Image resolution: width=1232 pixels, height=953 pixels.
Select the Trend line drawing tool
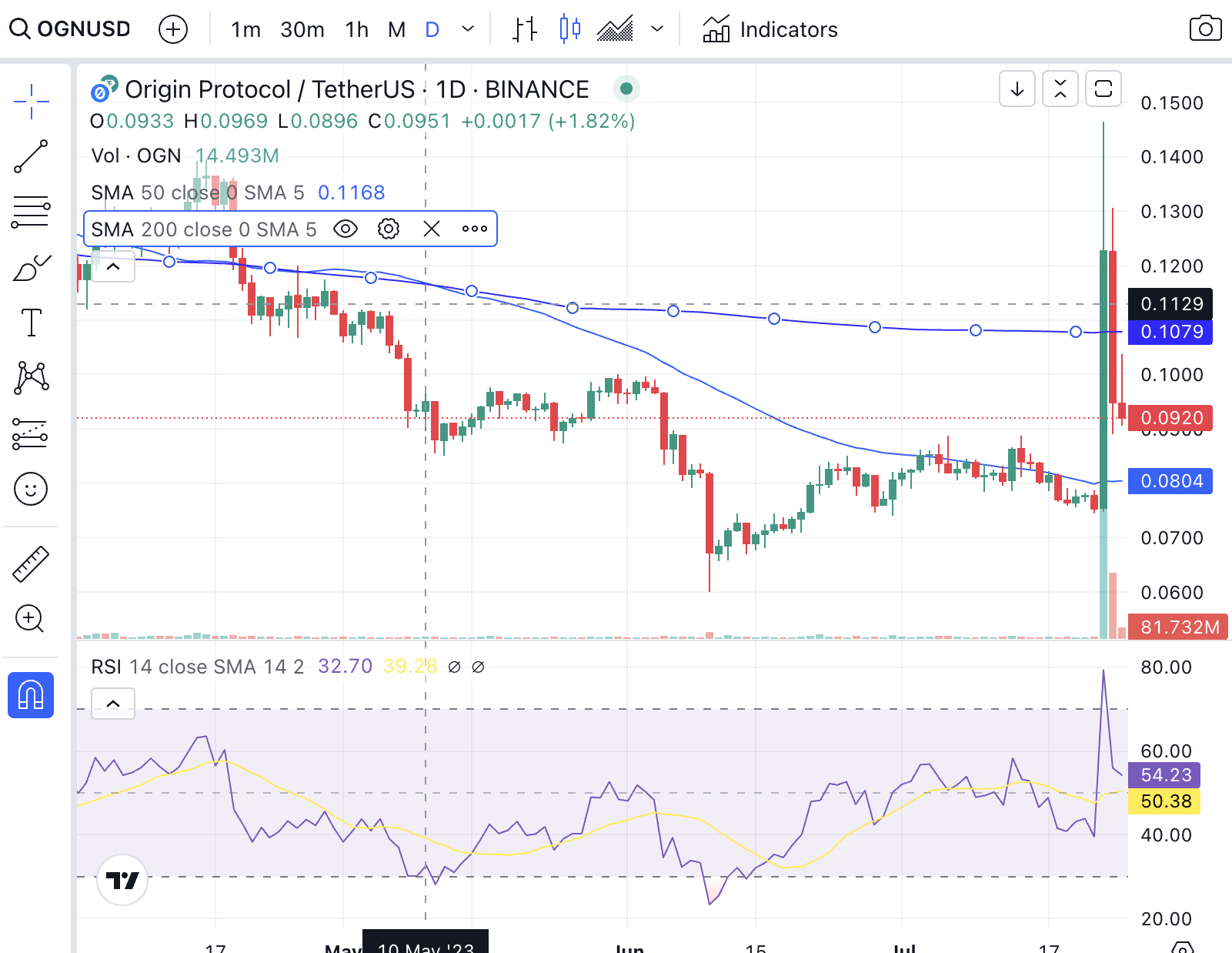point(32,156)
